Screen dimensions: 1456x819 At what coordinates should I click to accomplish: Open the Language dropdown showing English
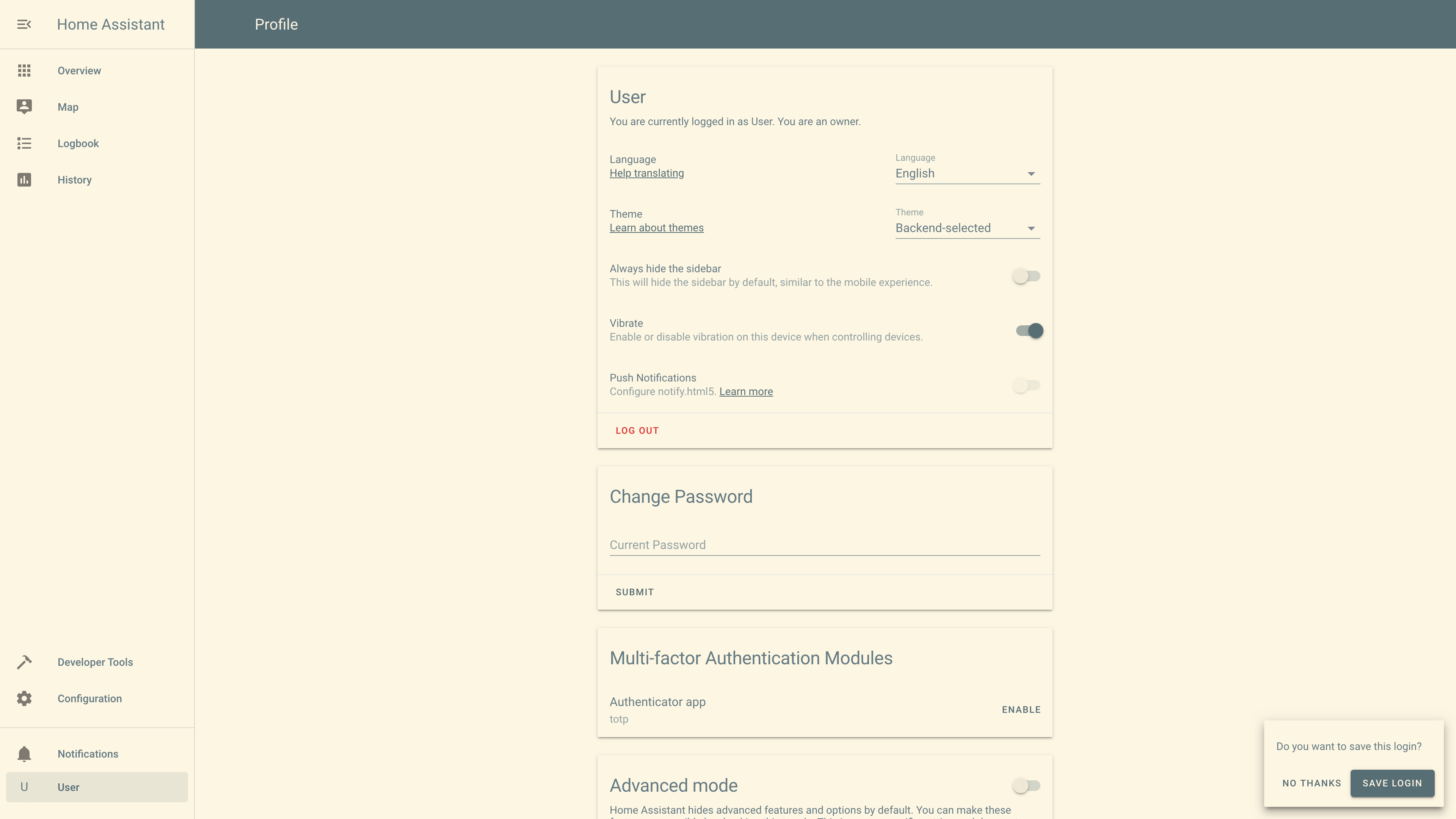[967, 174]
